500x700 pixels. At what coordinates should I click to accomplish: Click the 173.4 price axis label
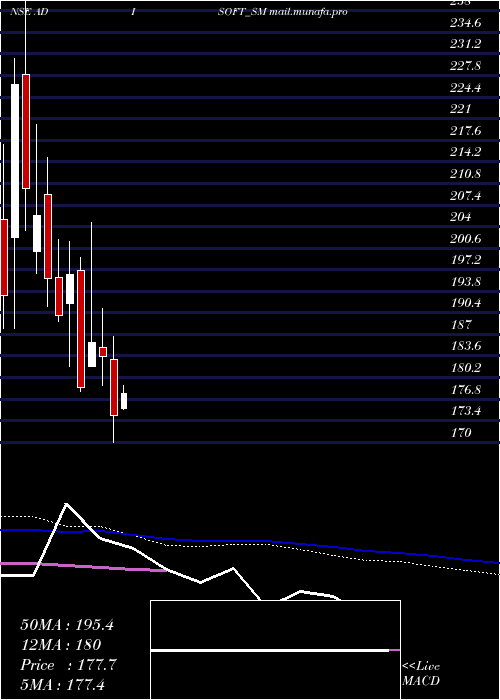point(466,411)
